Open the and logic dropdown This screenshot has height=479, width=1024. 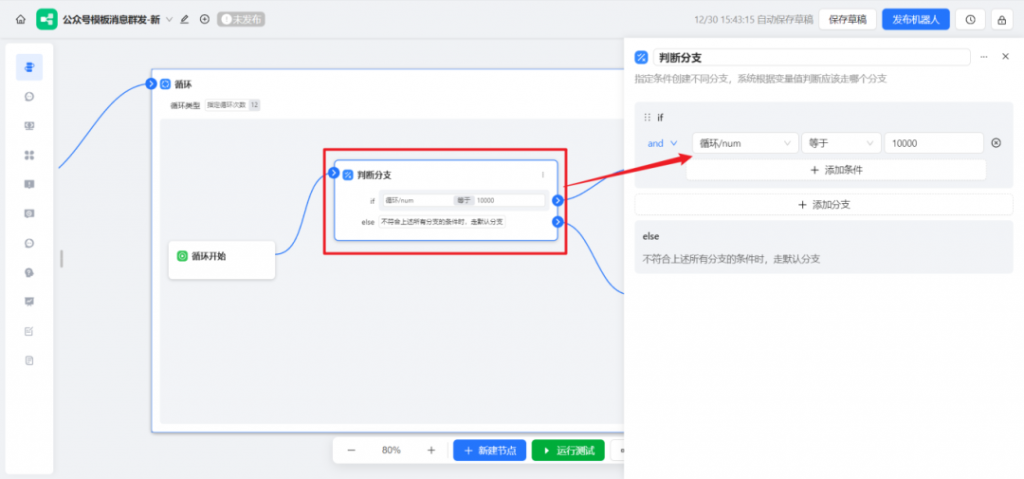pos(662,143)
